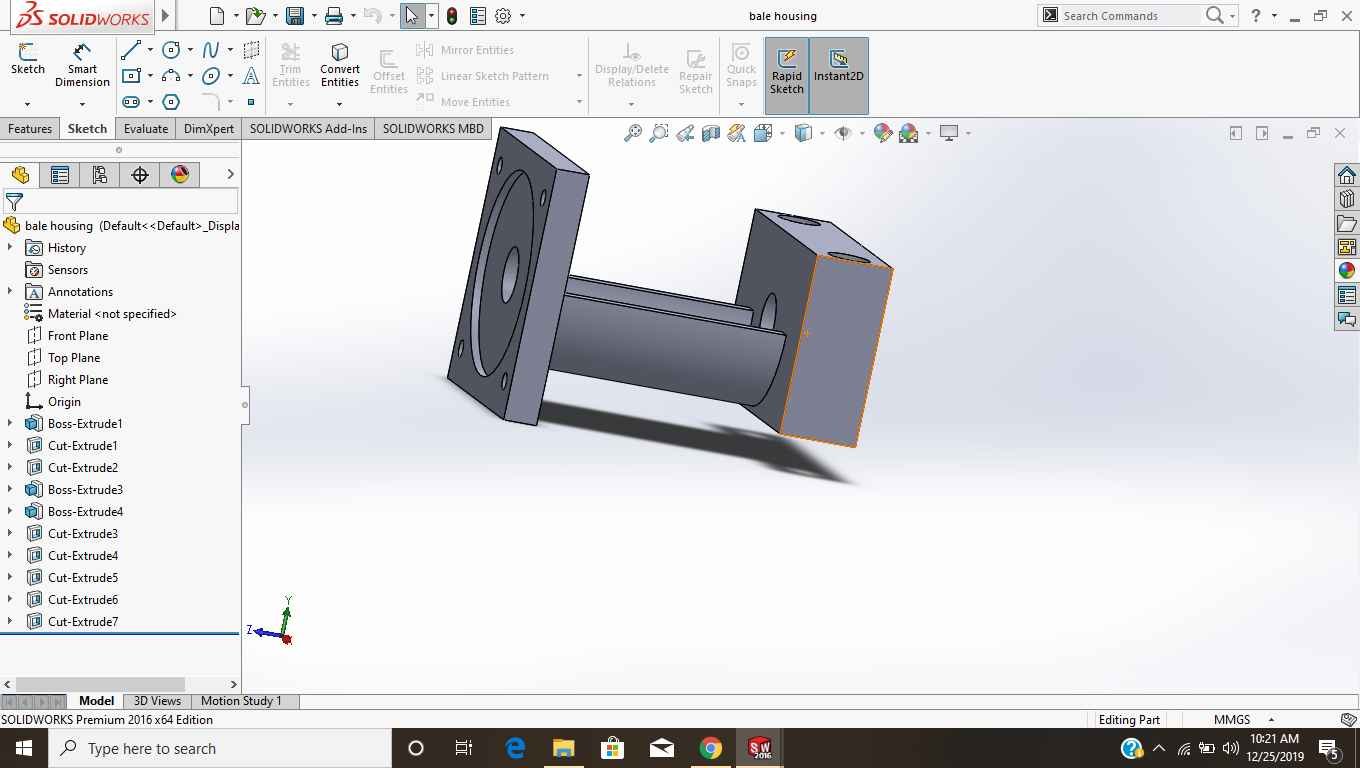Click the DisplayManager color sphere icon

(180, 175)
